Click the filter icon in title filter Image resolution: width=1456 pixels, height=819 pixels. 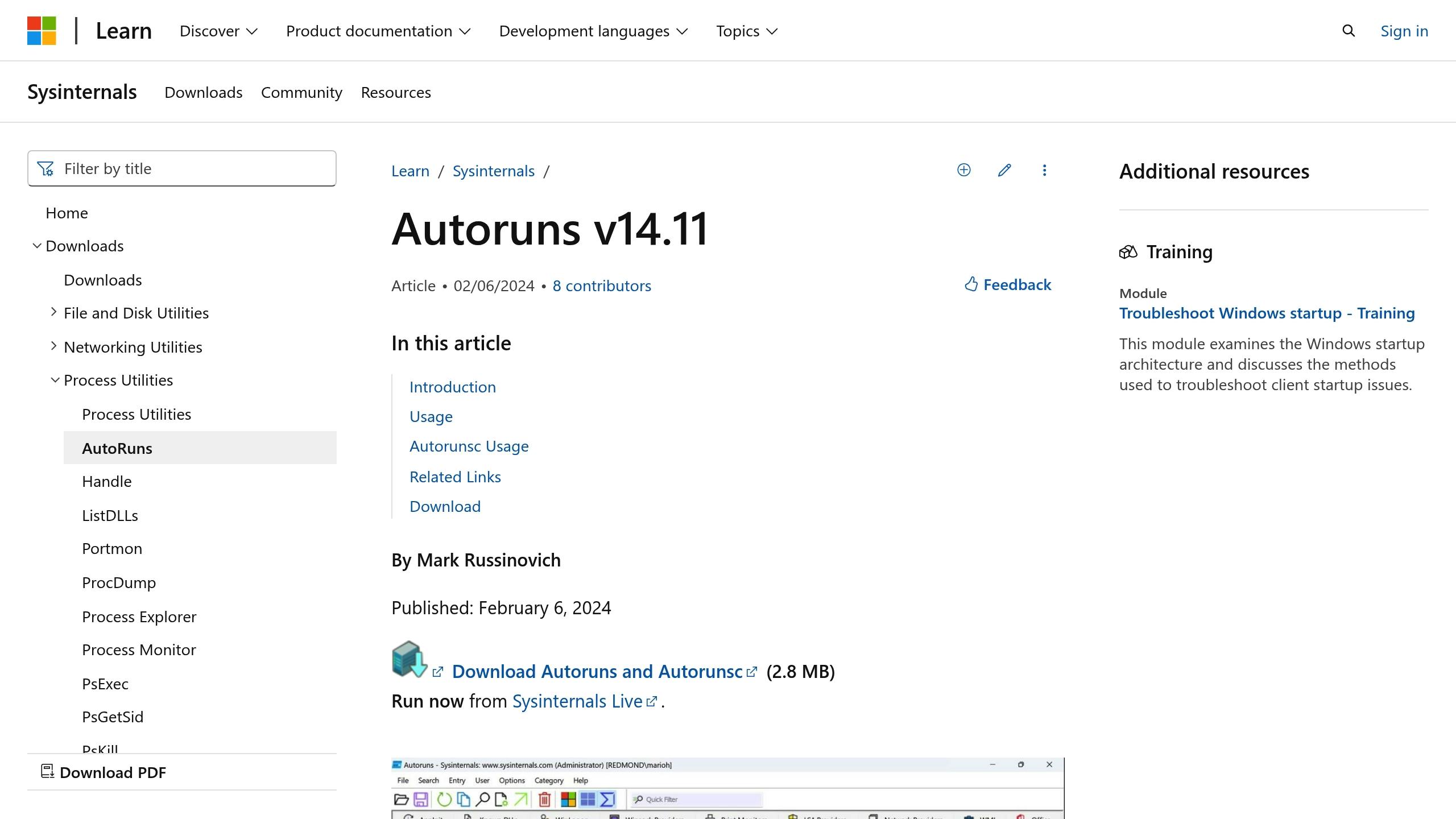pos(45,169)
